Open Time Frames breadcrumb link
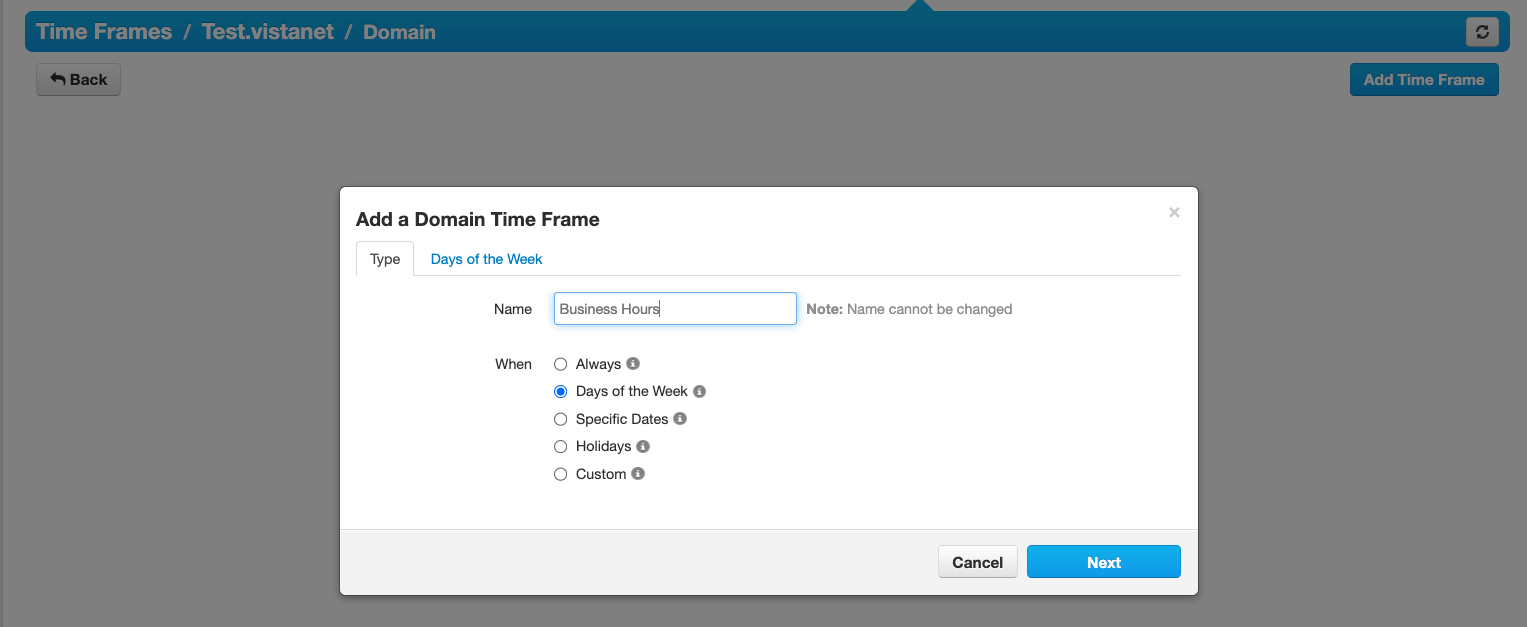This screenshot has width=1527, height=627. 104,32
